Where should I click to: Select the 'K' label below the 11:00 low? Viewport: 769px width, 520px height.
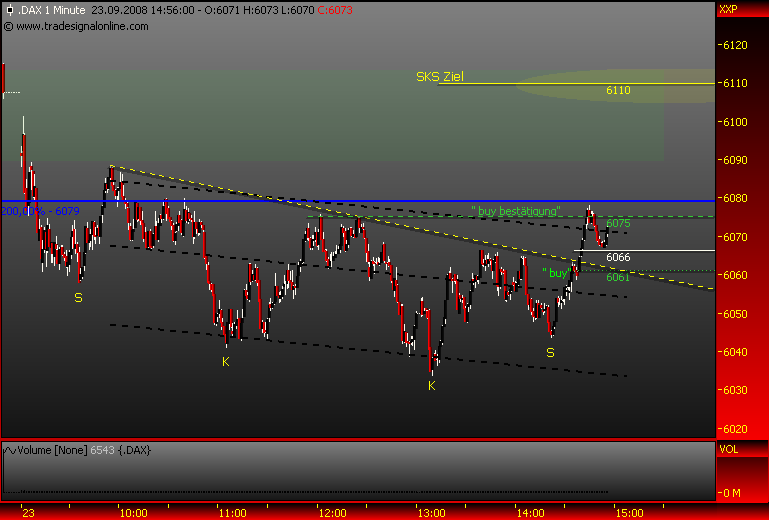(226, 362)
